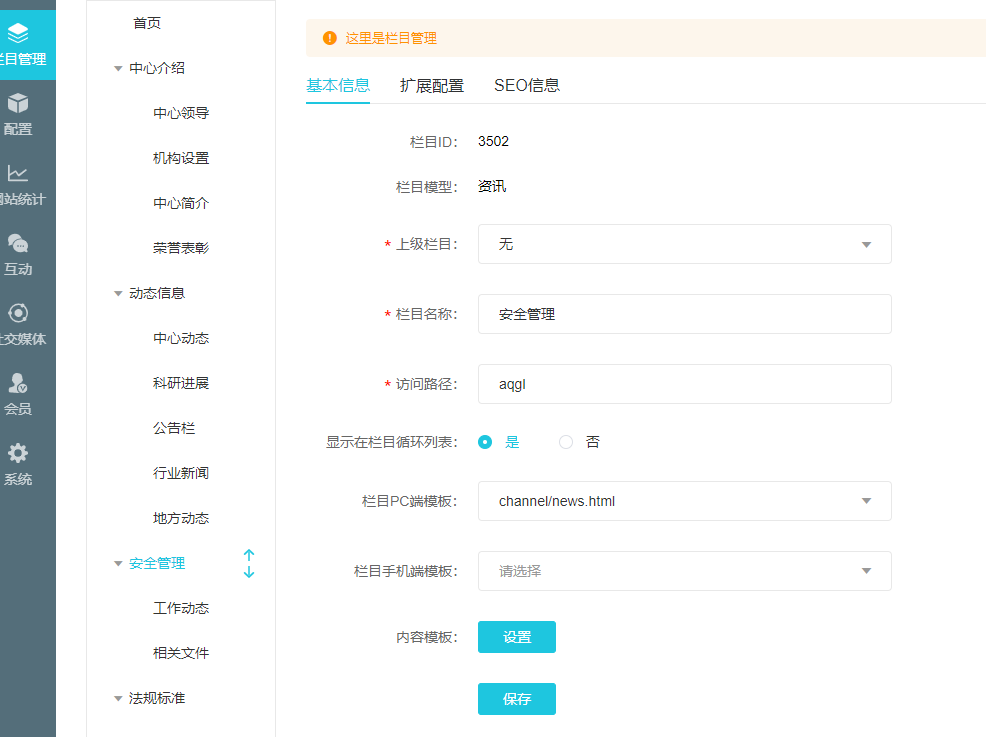Open the 社交媒体 sidebar icon
The image size is (986, 737).
click(x=18, y=313)
